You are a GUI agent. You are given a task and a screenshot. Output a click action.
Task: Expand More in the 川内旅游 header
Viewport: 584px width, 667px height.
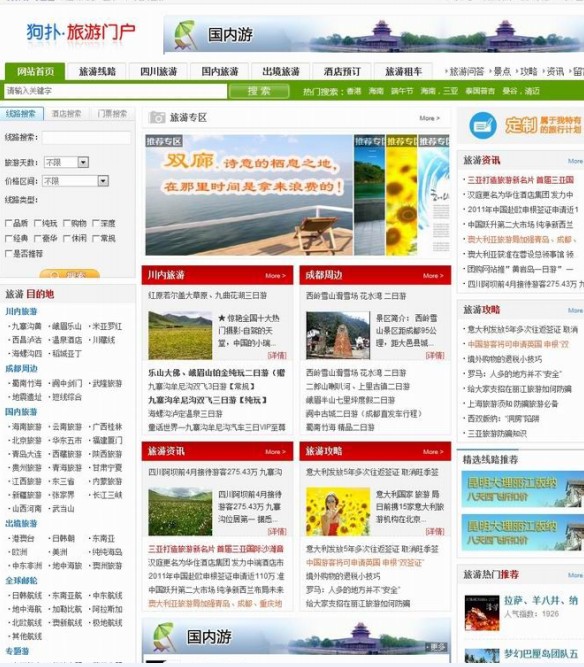275,276
